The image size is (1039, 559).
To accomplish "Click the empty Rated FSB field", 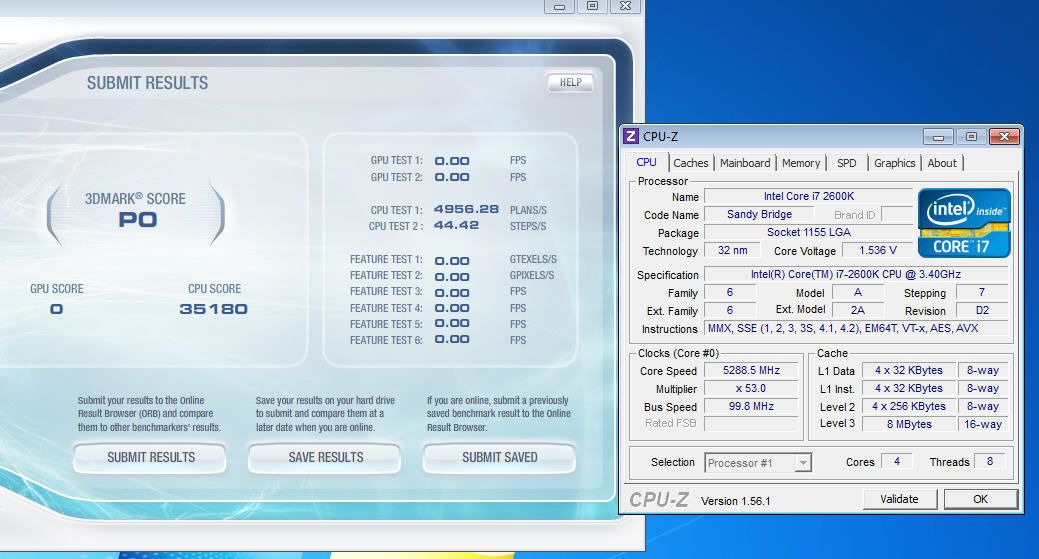I will tap(751, 424).
